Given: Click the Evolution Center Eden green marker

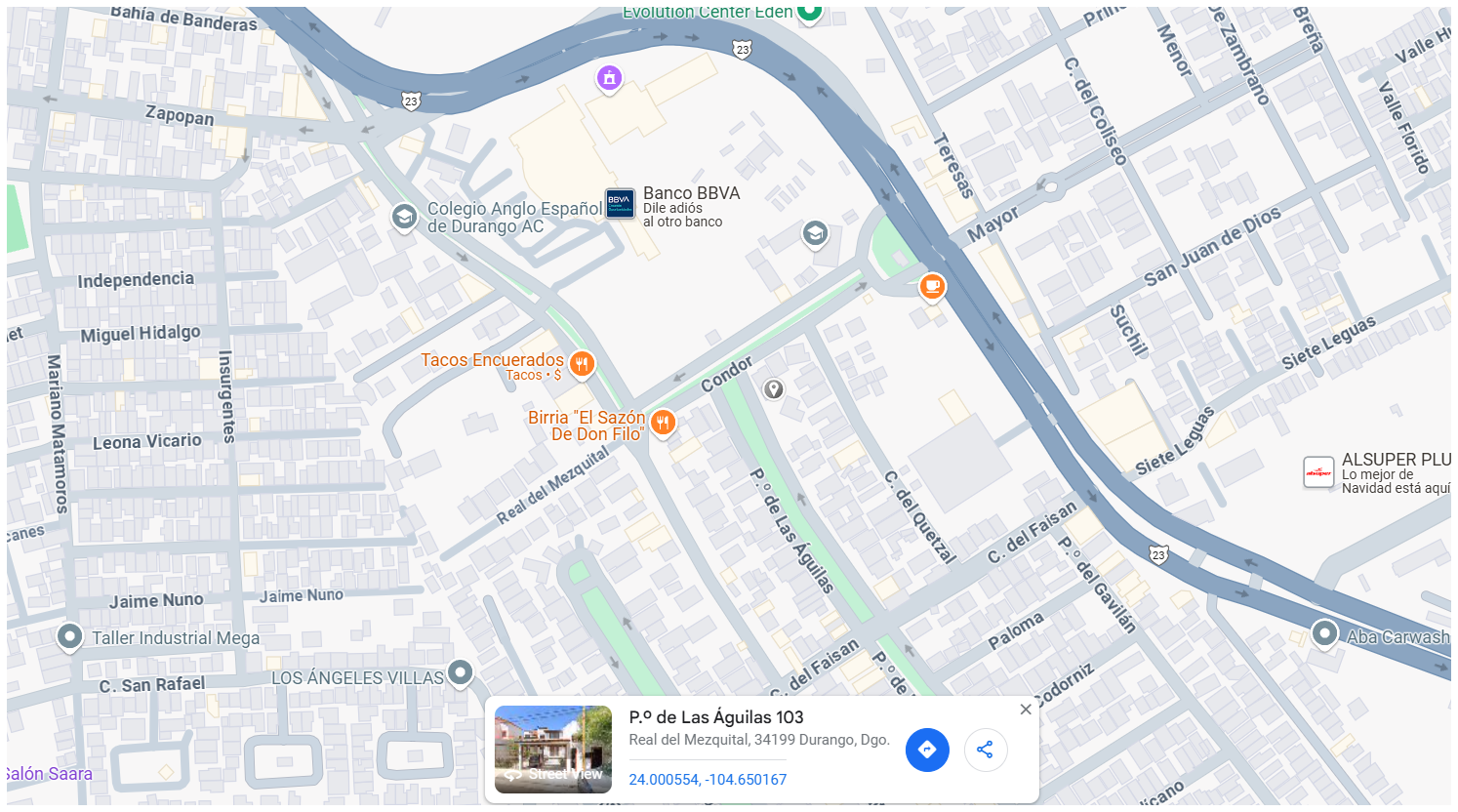Looking at the screenshot, I should [x=810, y=12].
